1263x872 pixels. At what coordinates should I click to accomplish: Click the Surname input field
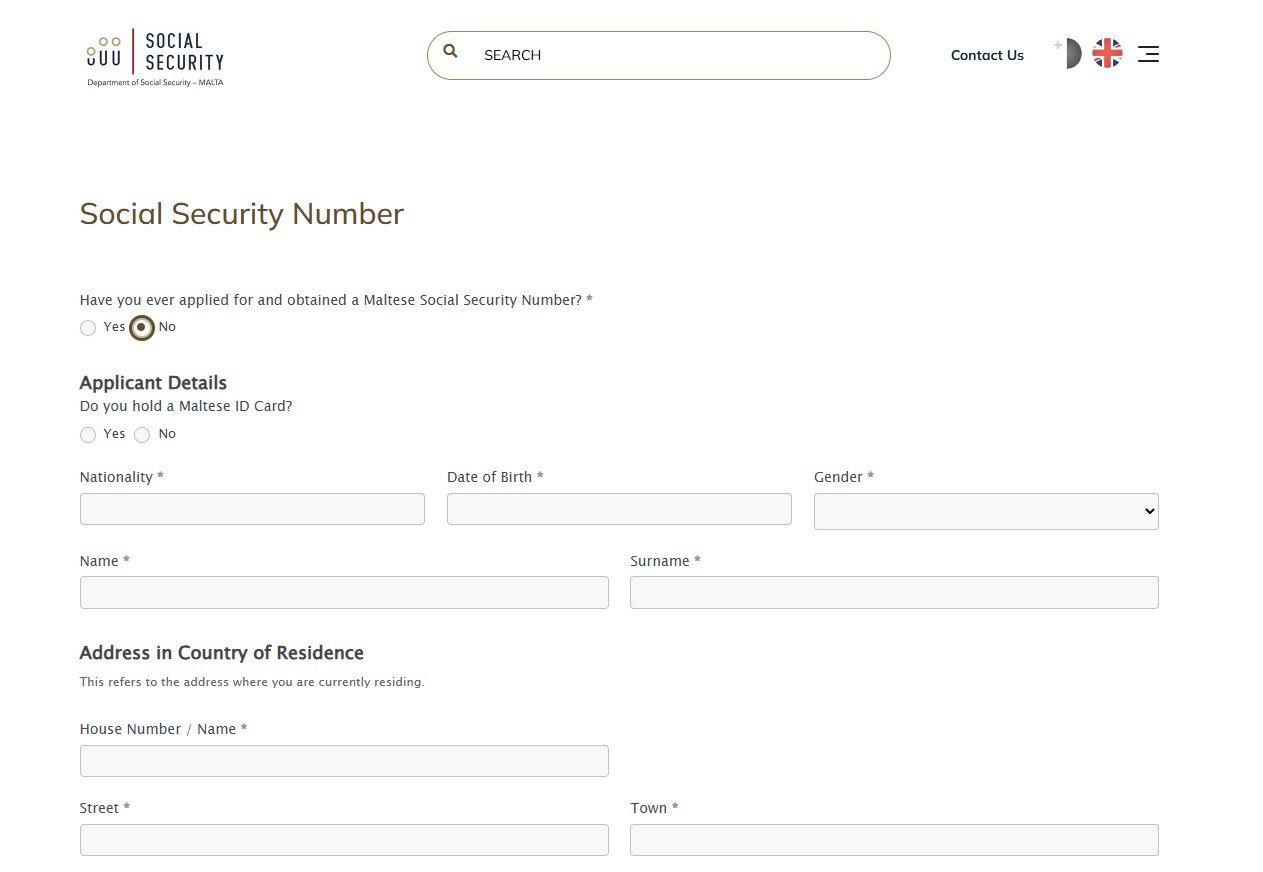click(893, 592)
